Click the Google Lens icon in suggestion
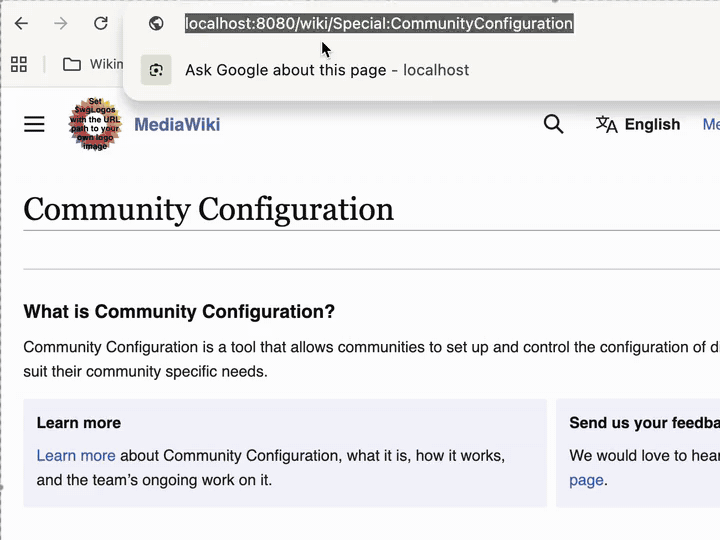The image size is (720, 540). (x=156, y=70)
